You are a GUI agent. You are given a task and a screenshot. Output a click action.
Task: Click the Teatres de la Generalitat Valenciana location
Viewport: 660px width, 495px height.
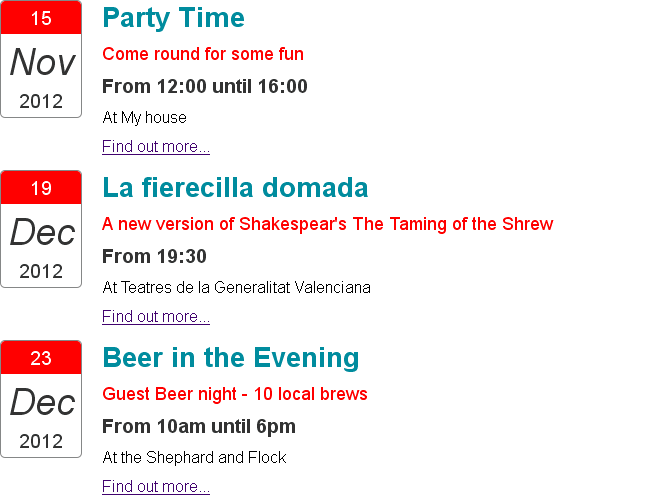pos(237,288)
